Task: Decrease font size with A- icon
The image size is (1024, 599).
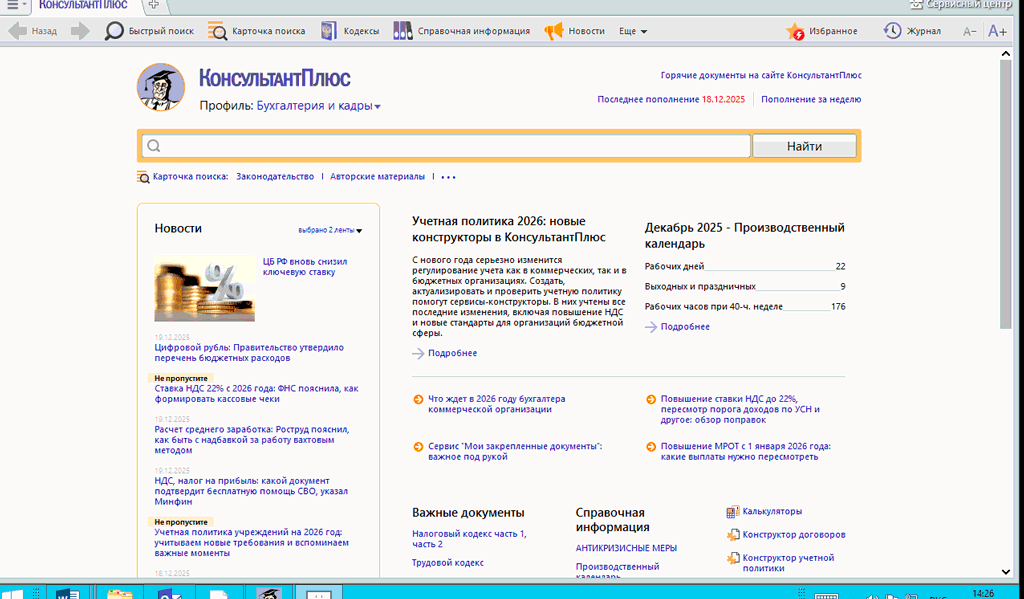Action: (x=969, y=31)
